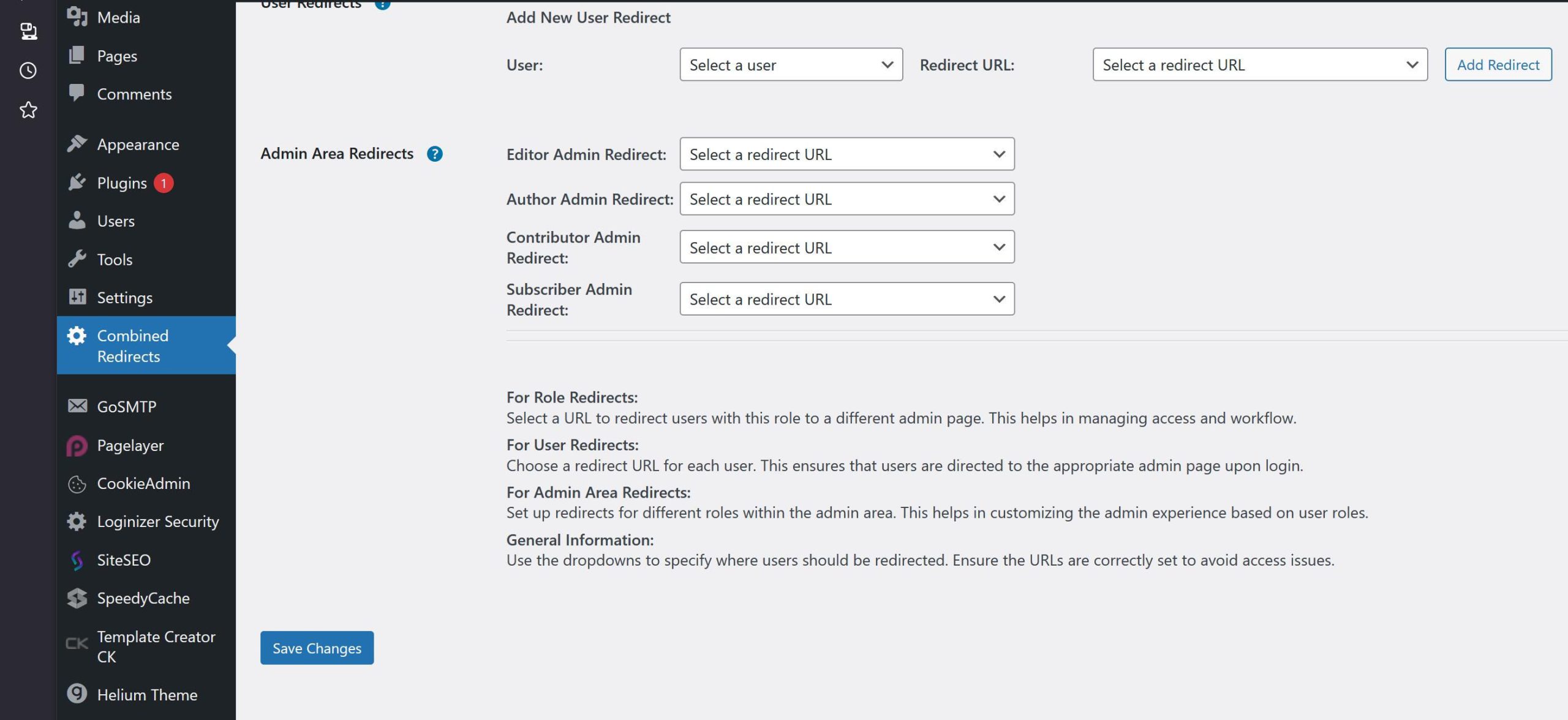Click the GoSMTP envelope icon
The width and height of the screenshot is (1568, 720).
(x=77, y=406)
